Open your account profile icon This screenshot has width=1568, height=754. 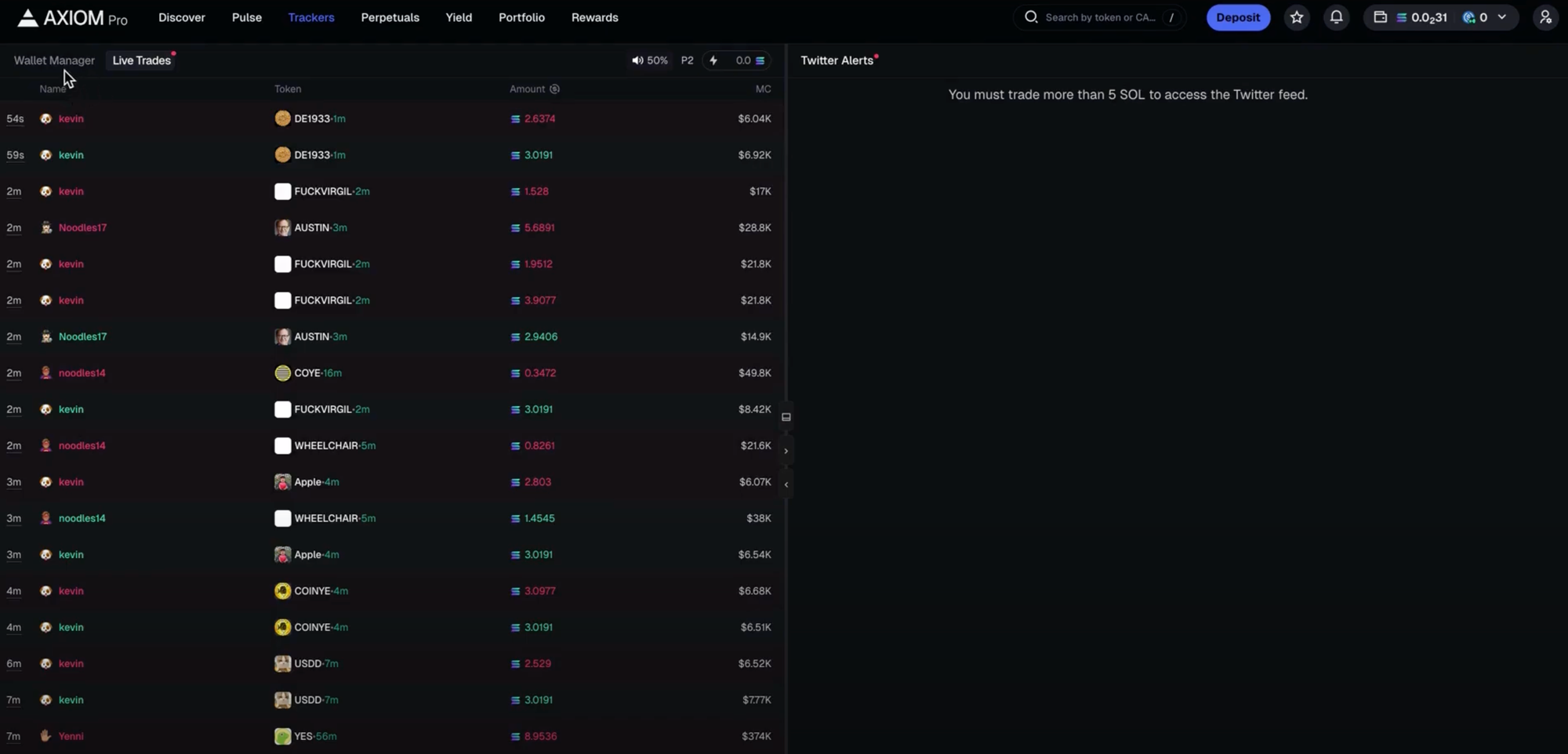(x=1545, y=16)
